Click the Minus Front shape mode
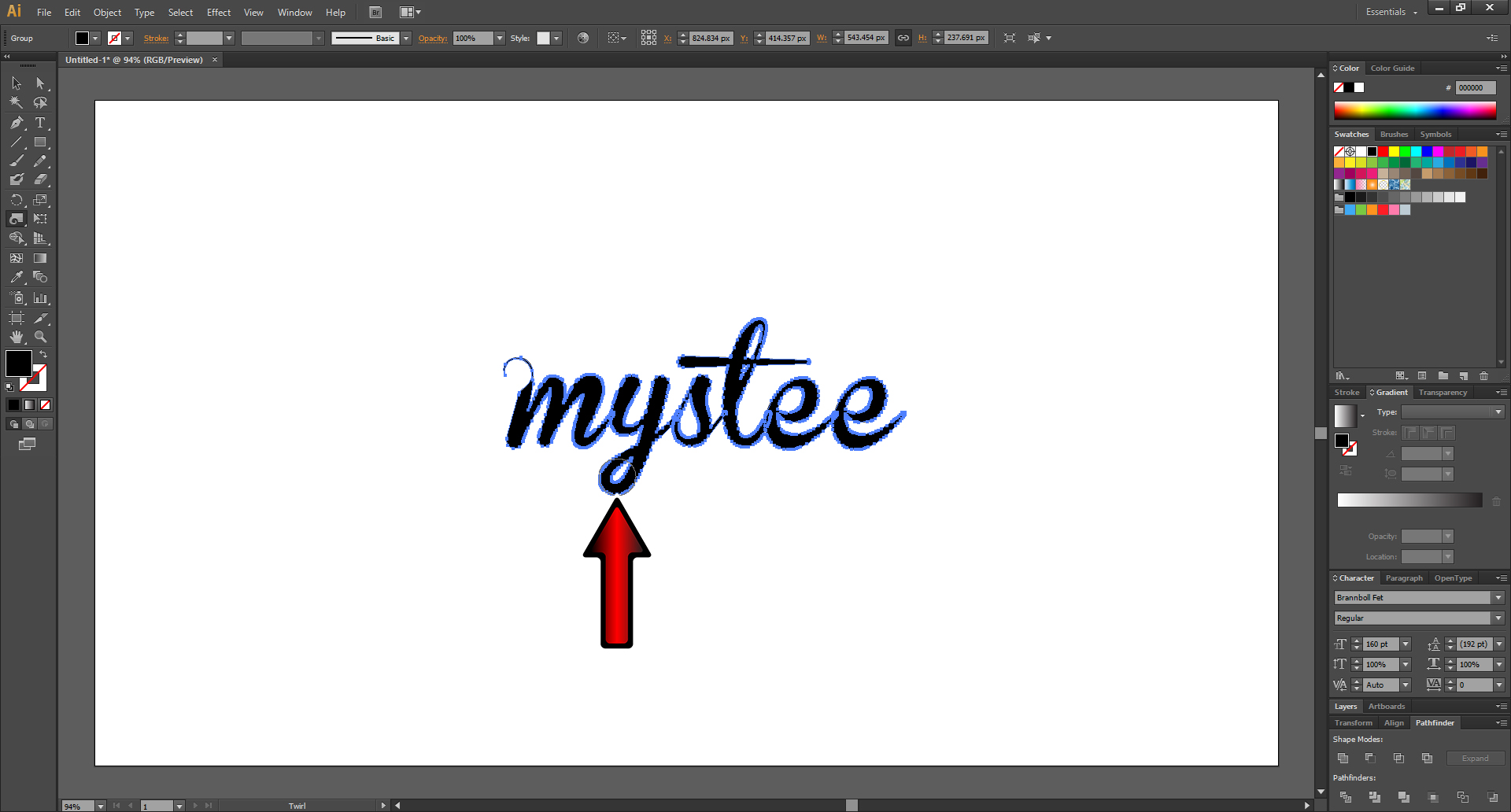The width and height of the screenshot is (1511, 812). tap(1371, 758)
